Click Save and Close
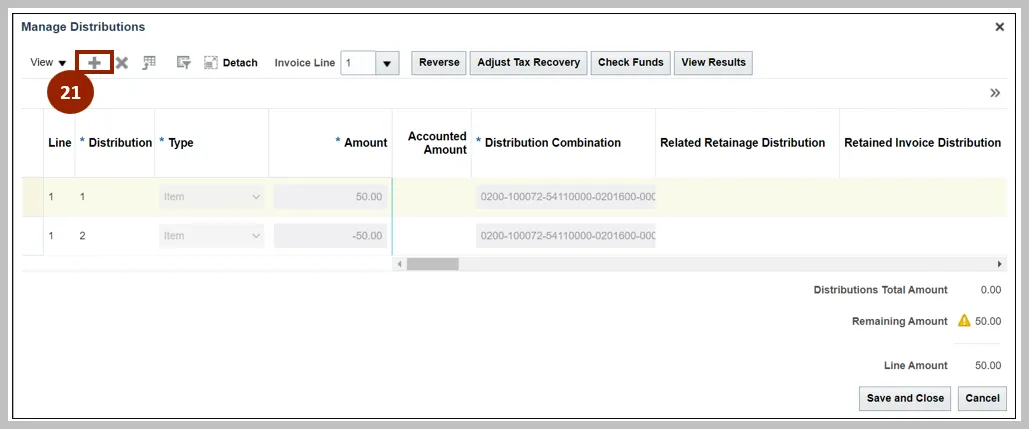This screenshot has width=1029, height=429. point(905,398)
